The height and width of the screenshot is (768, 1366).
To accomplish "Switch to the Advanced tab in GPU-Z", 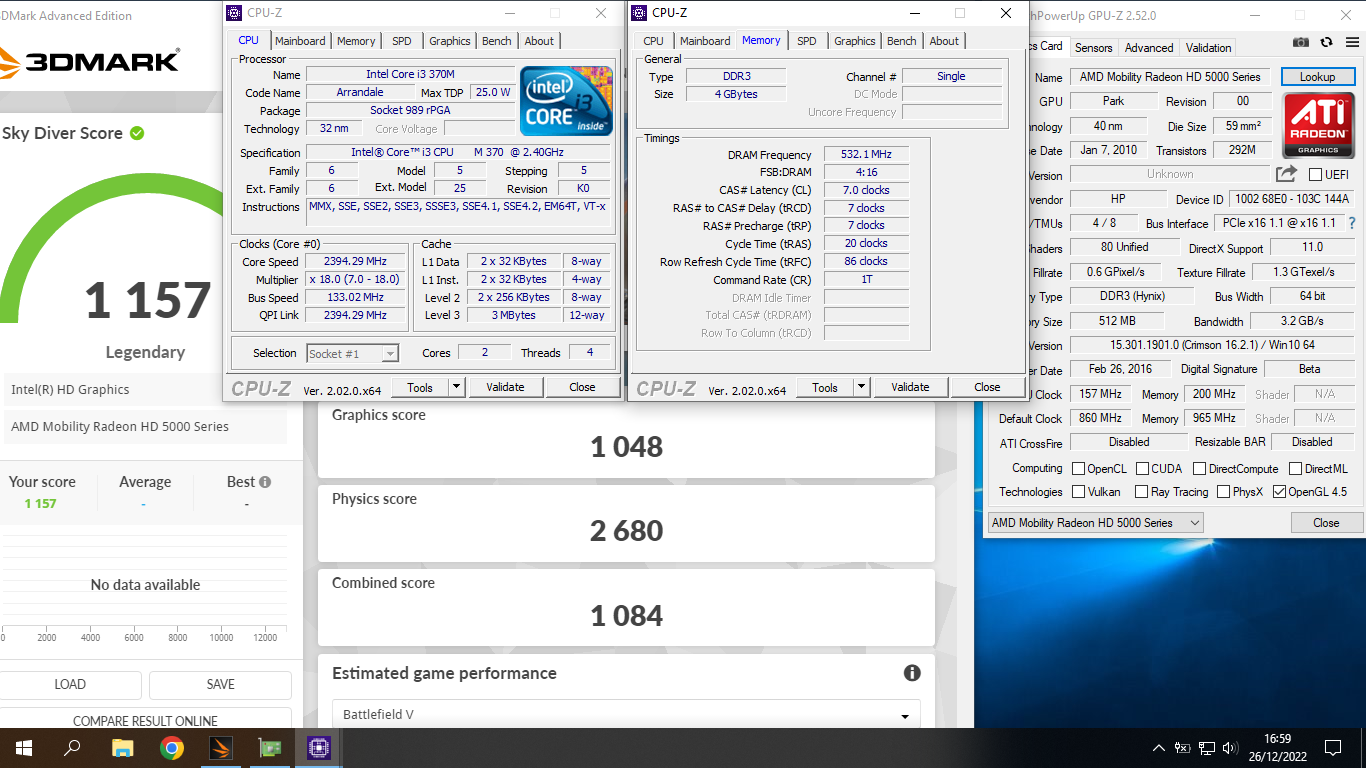I will (1149, 48).
